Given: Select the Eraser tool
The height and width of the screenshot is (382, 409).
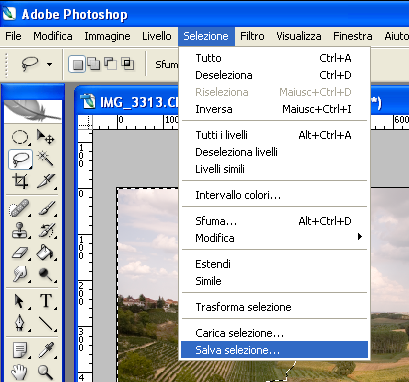Looking at the screenshot, I should pyautogui.click(x=20, y=253).
